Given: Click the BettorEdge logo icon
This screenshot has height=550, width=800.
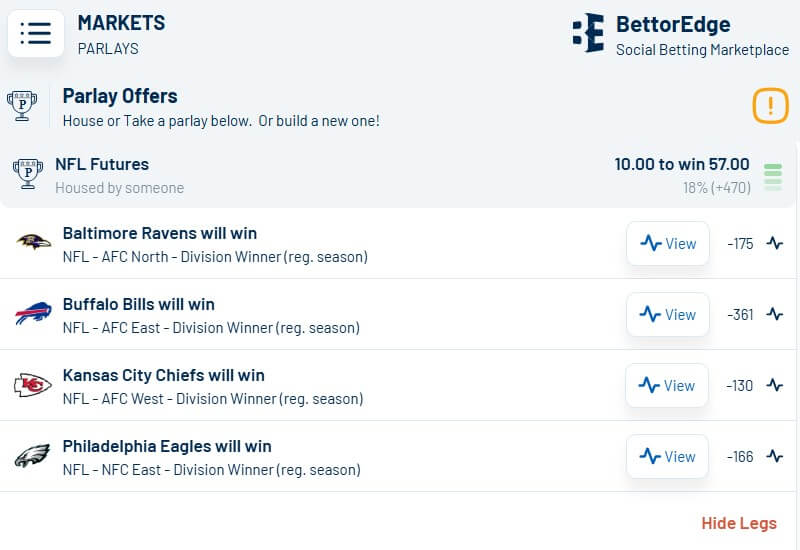Looking at the screenshot, I should (x=588, y=33).
